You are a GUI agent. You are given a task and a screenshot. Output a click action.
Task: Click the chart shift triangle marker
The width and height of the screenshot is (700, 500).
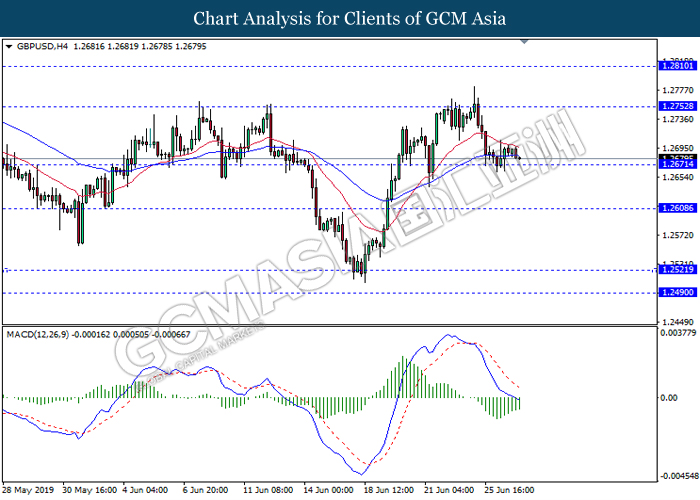pyautogui.click(x=525, y=42)
